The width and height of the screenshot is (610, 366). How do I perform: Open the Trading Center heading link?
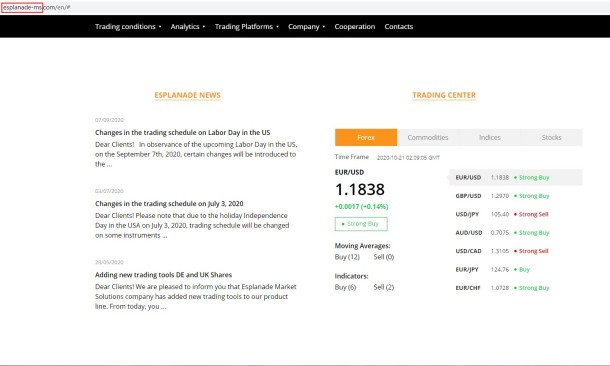coord(444,95)
